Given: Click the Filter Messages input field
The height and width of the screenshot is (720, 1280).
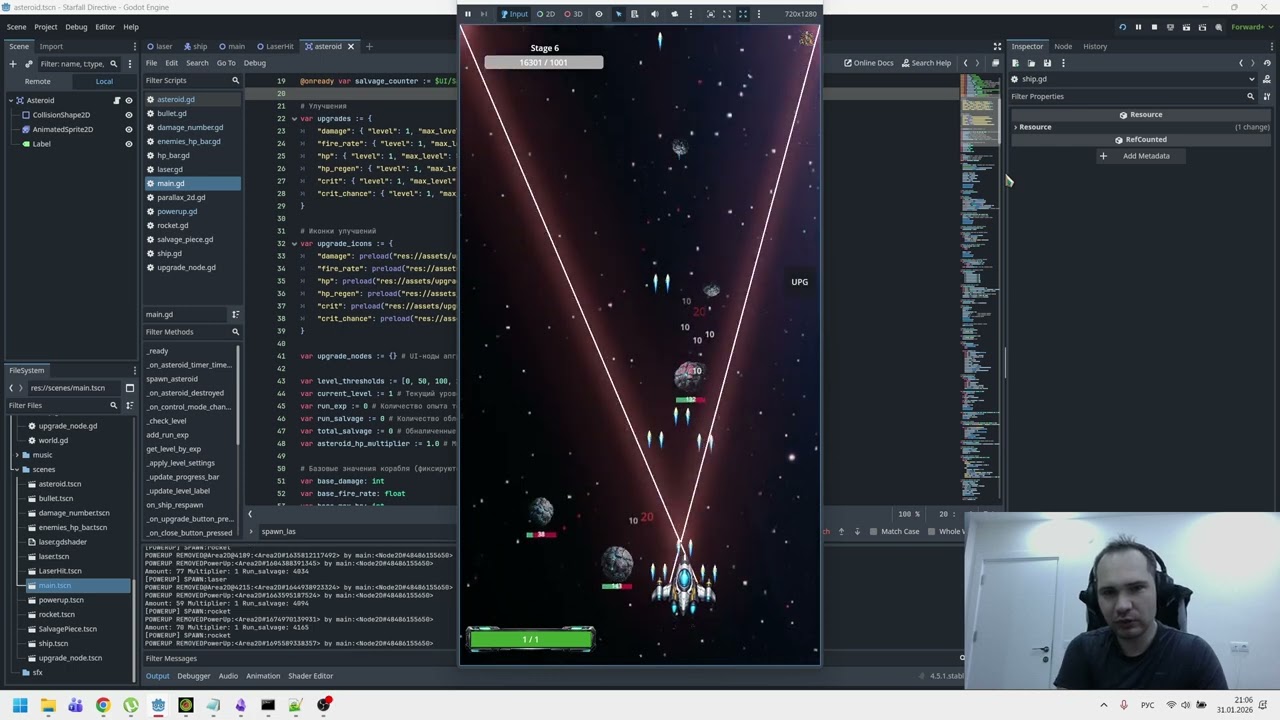Looking at the screenshot, I should (300, 658).
